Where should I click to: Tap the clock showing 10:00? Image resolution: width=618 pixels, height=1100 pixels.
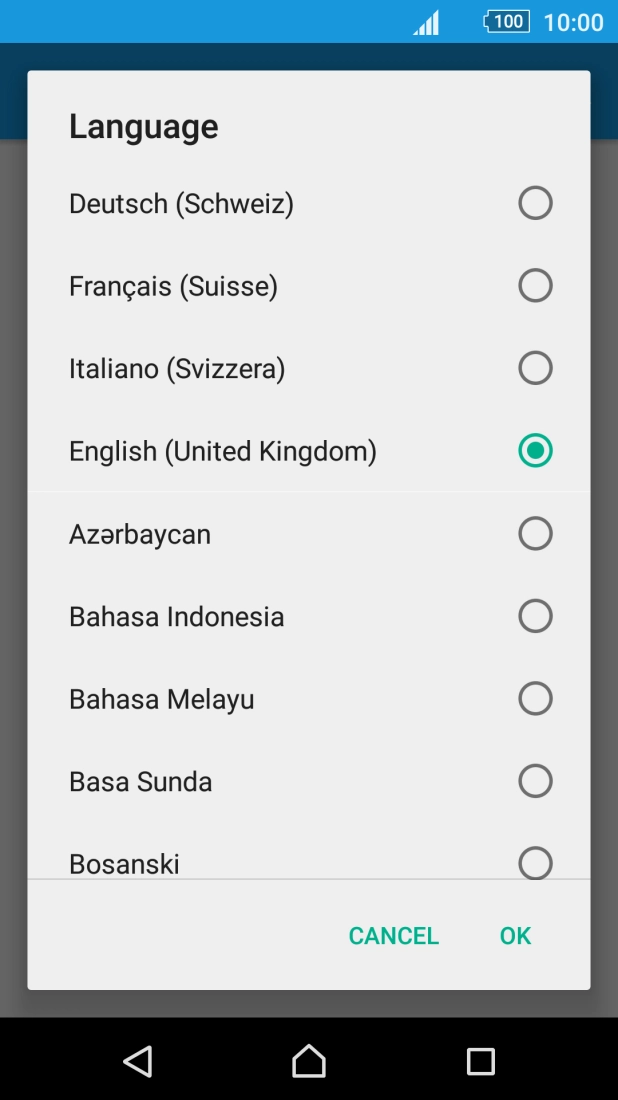(x=573, y=22)
